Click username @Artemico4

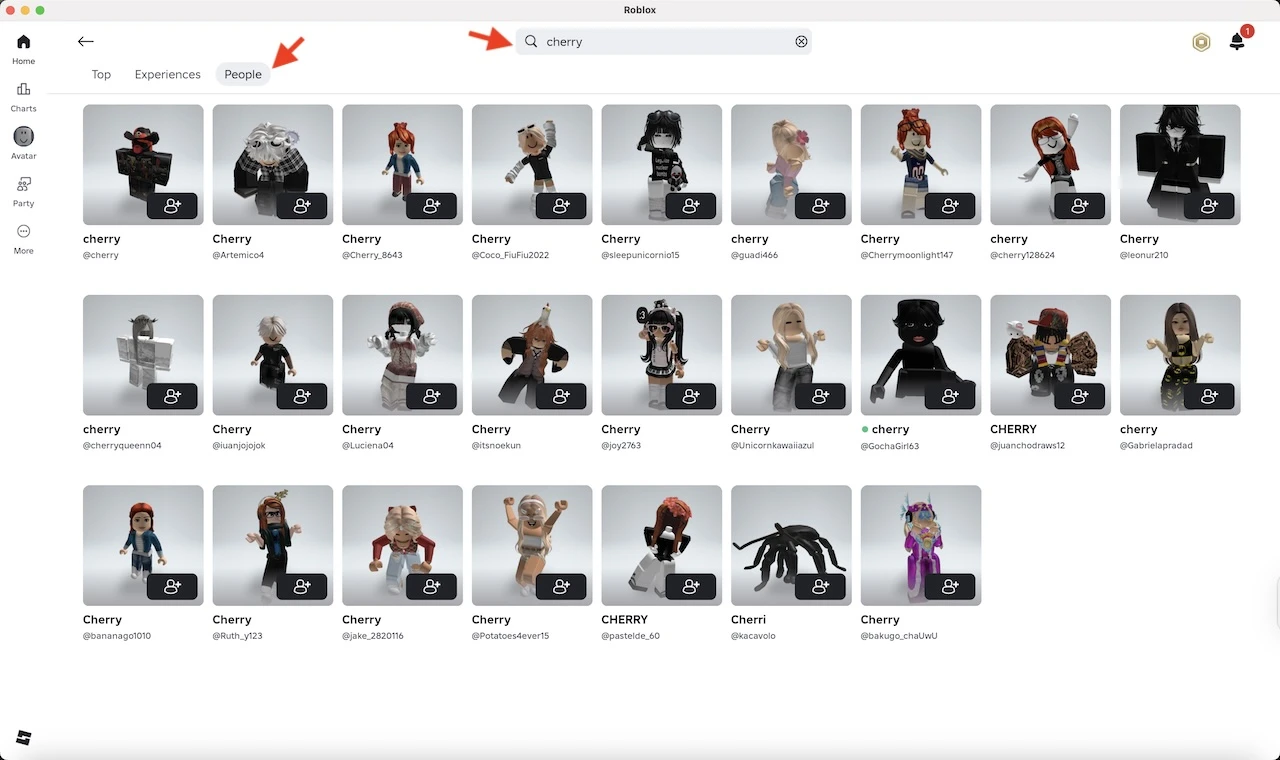point(238,255)
